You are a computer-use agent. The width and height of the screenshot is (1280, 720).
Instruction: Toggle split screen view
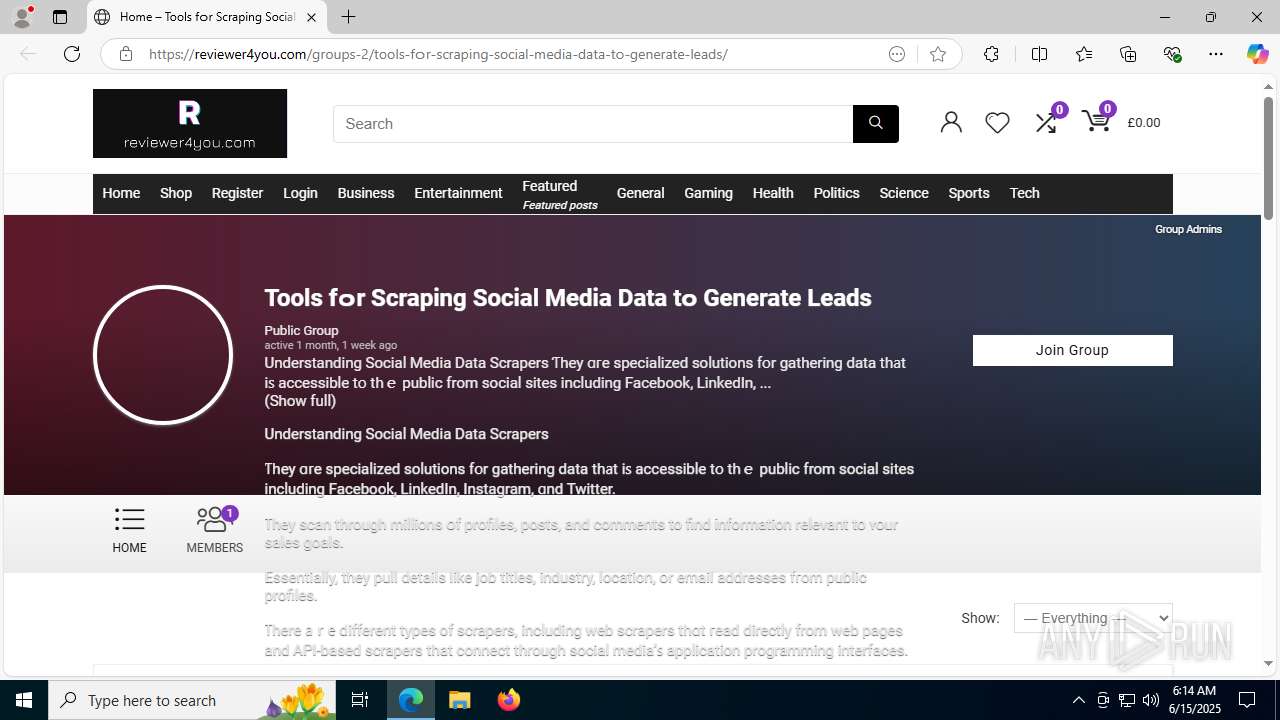[1039, 54]
